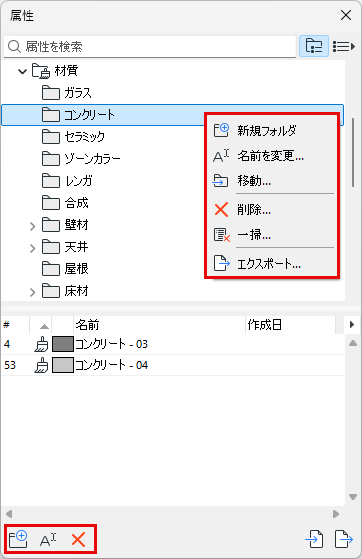Choose 一掃... from context menu
This screenshot has width=362, height=559.
(x=271, y=235)
